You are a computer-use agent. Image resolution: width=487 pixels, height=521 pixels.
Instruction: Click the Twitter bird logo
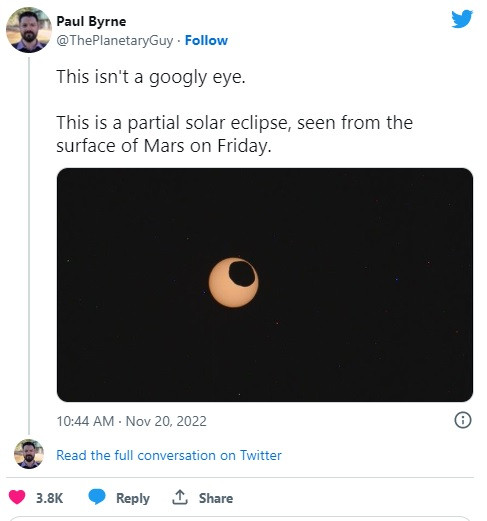(462, 19)
